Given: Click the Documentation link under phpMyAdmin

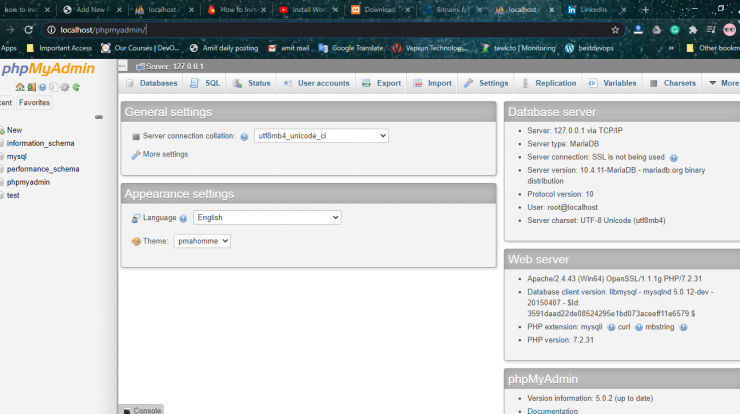Looking at the screenshot, I should [552, 411].
